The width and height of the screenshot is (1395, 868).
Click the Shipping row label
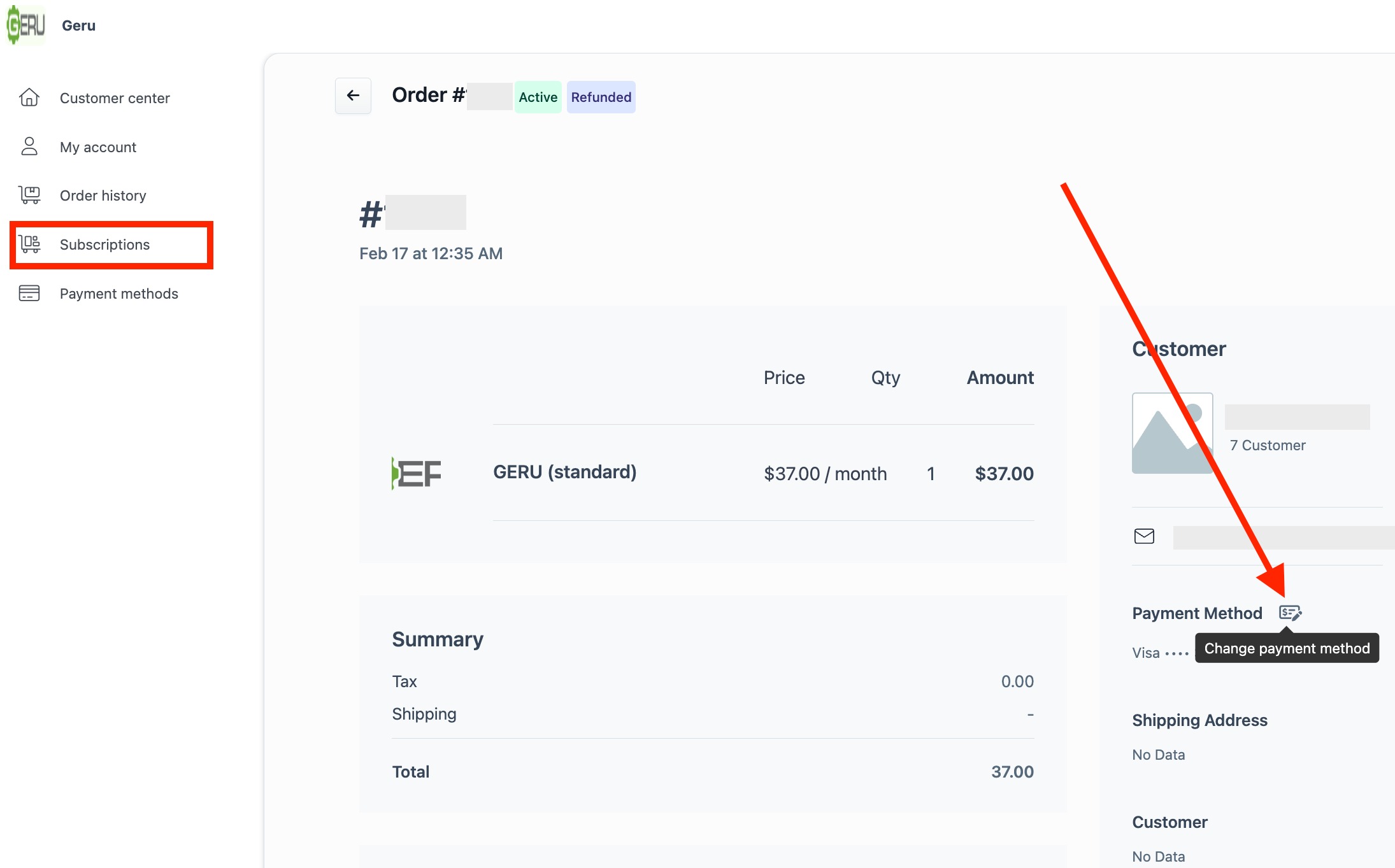424,714
